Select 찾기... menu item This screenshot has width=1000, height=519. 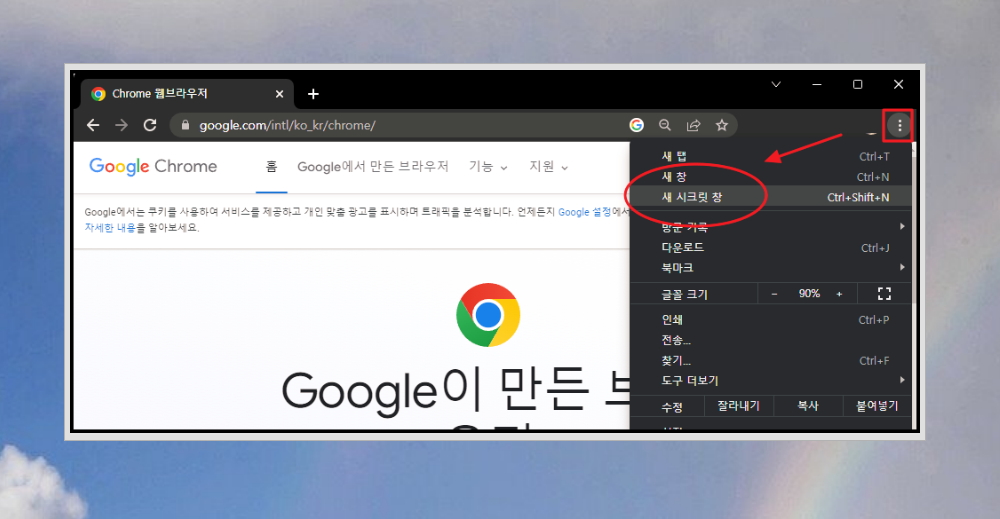[x=772, y=361]
